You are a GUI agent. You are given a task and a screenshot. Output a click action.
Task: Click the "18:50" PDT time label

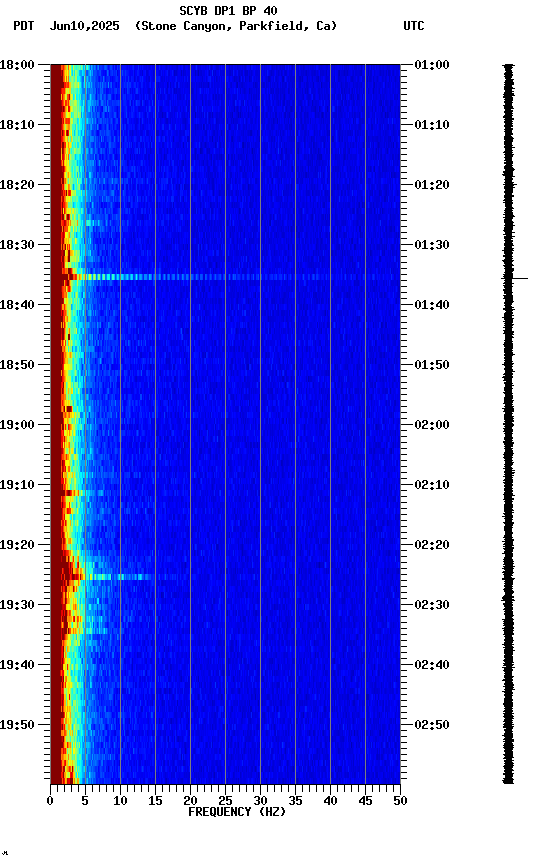point(17,365)
